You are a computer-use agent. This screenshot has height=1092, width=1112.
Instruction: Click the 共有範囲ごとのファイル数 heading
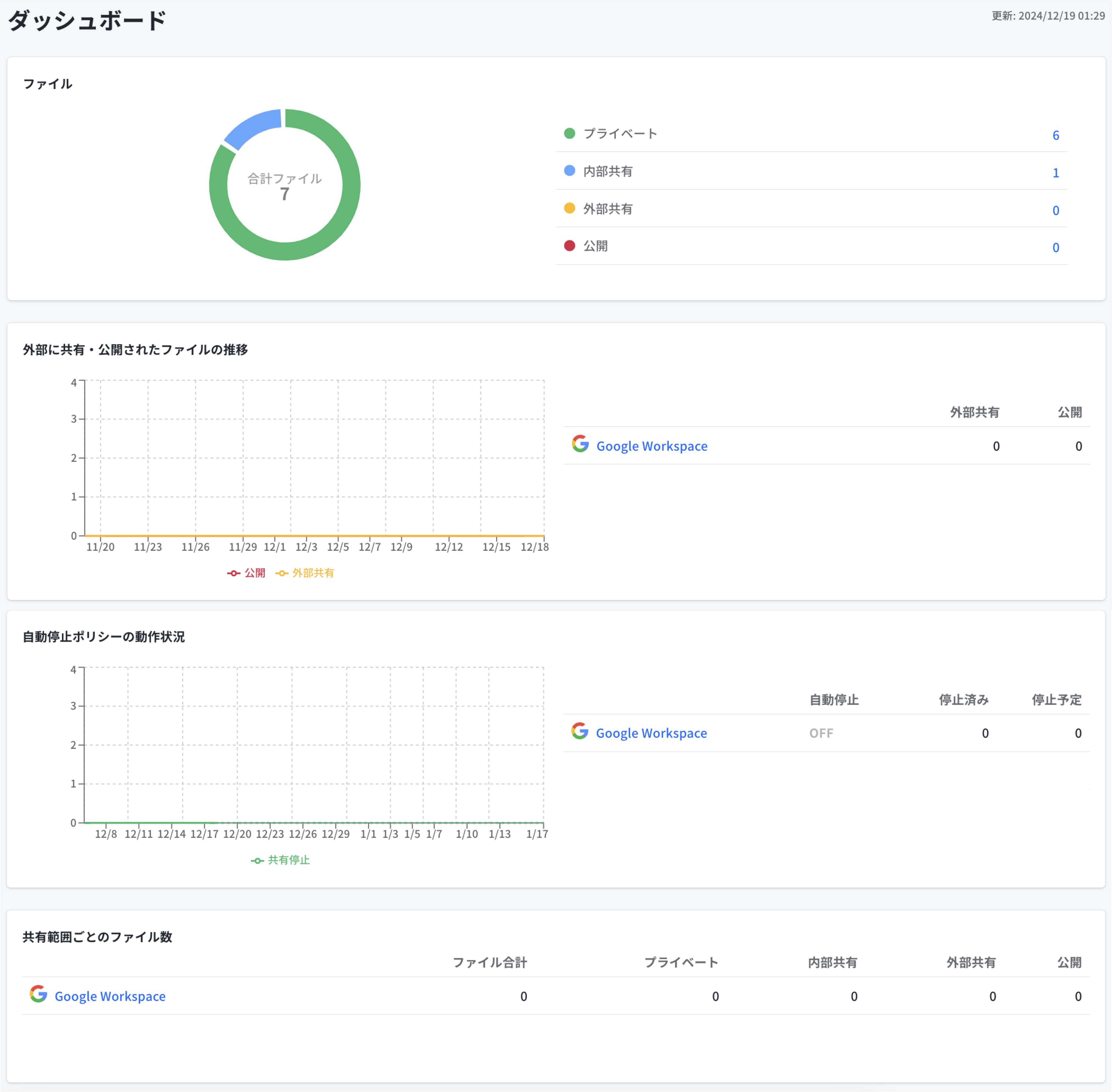tap(97, 937)
